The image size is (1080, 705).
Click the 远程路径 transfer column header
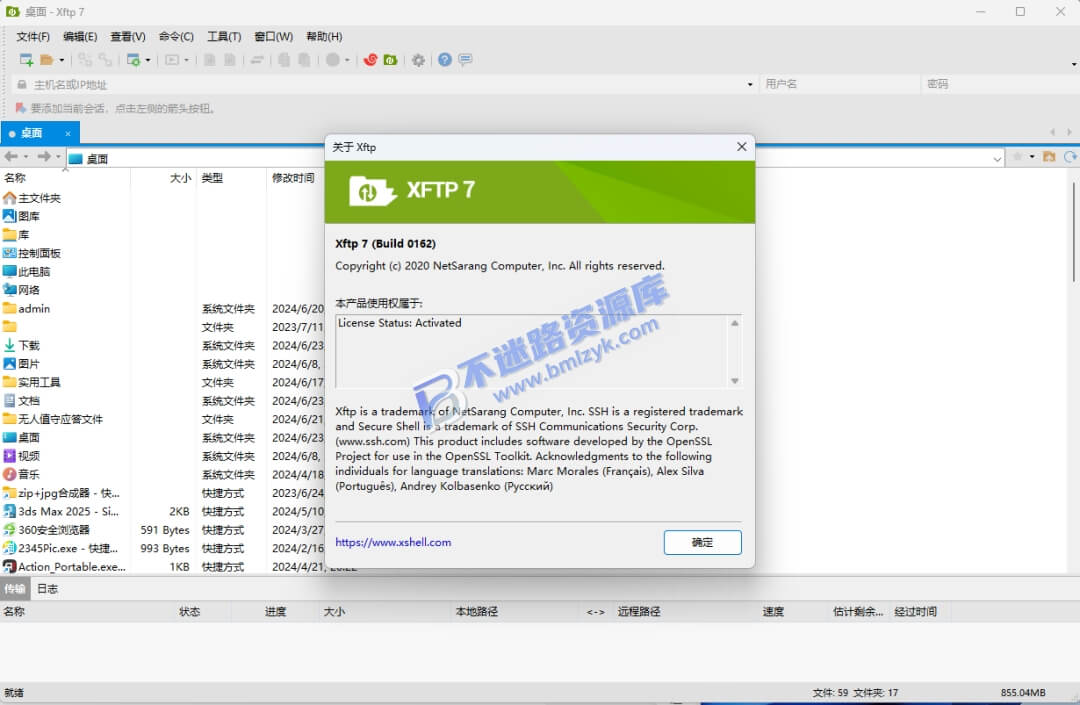(639, 611)
